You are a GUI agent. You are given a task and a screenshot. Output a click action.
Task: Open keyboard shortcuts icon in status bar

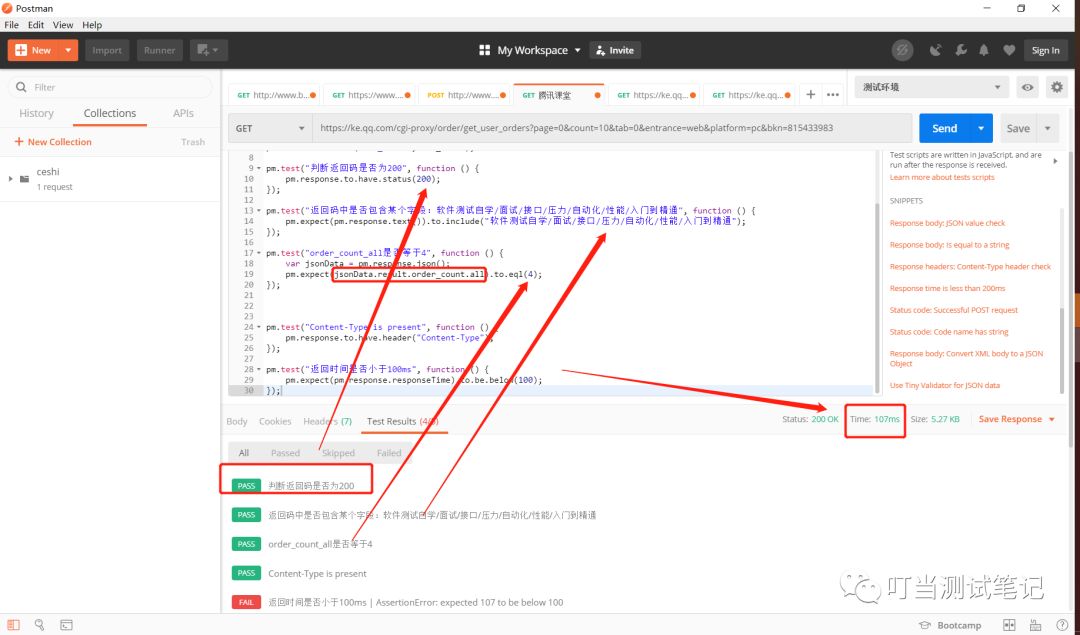(x=1035, y=625)
